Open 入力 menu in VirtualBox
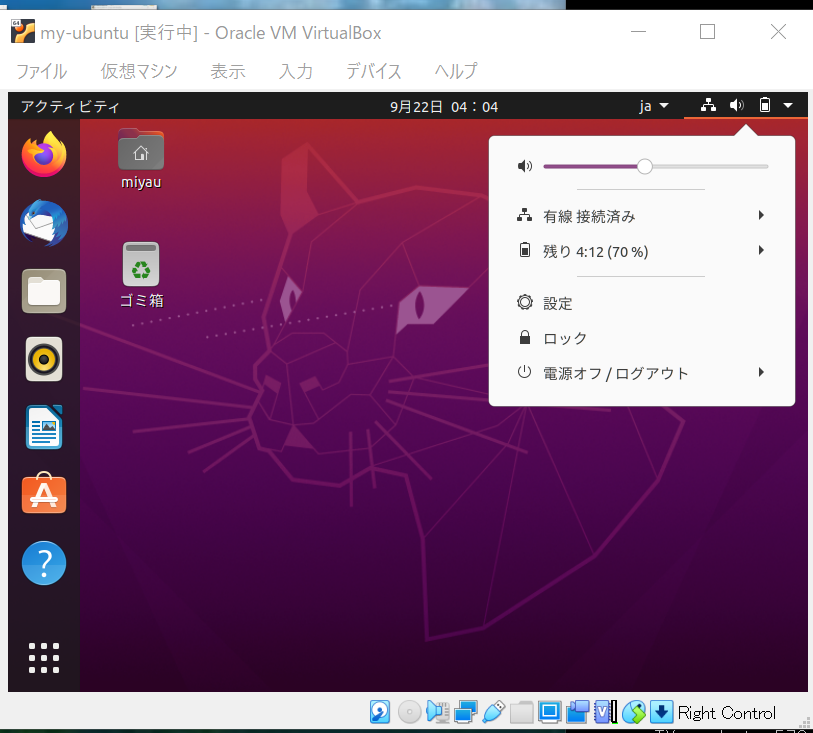The image size is (813, 733). pyautogui.click(x=296, y=71)
